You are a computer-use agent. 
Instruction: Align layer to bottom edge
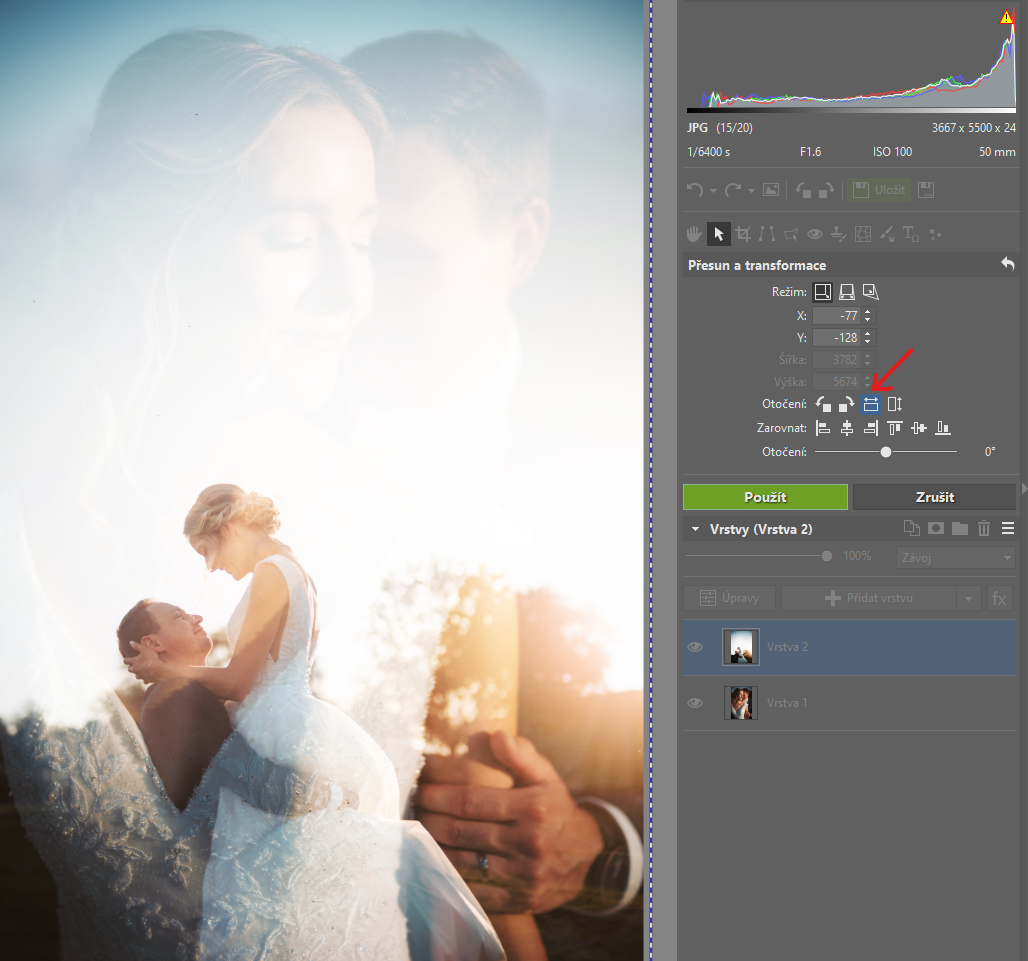pos(943,428)
